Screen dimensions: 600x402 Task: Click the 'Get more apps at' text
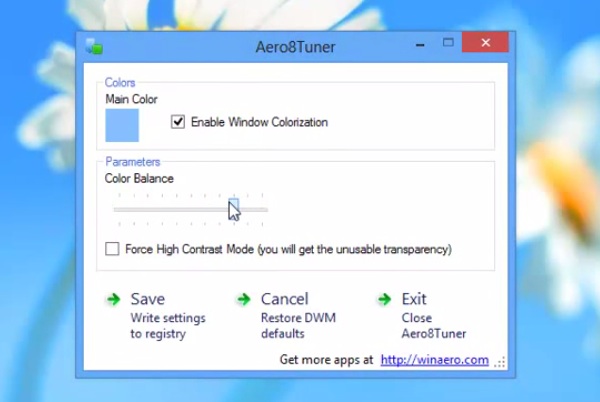[x=326, y=360]
